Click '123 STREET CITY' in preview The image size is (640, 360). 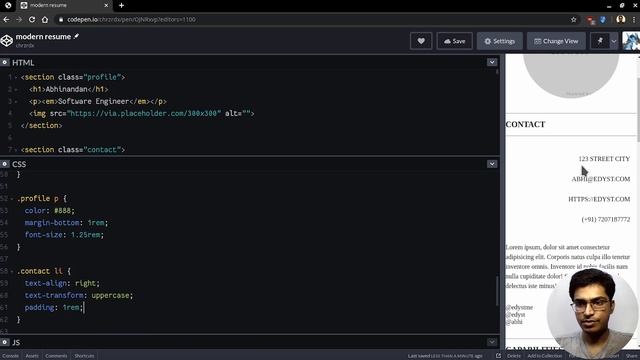click(x=604, y=159)
